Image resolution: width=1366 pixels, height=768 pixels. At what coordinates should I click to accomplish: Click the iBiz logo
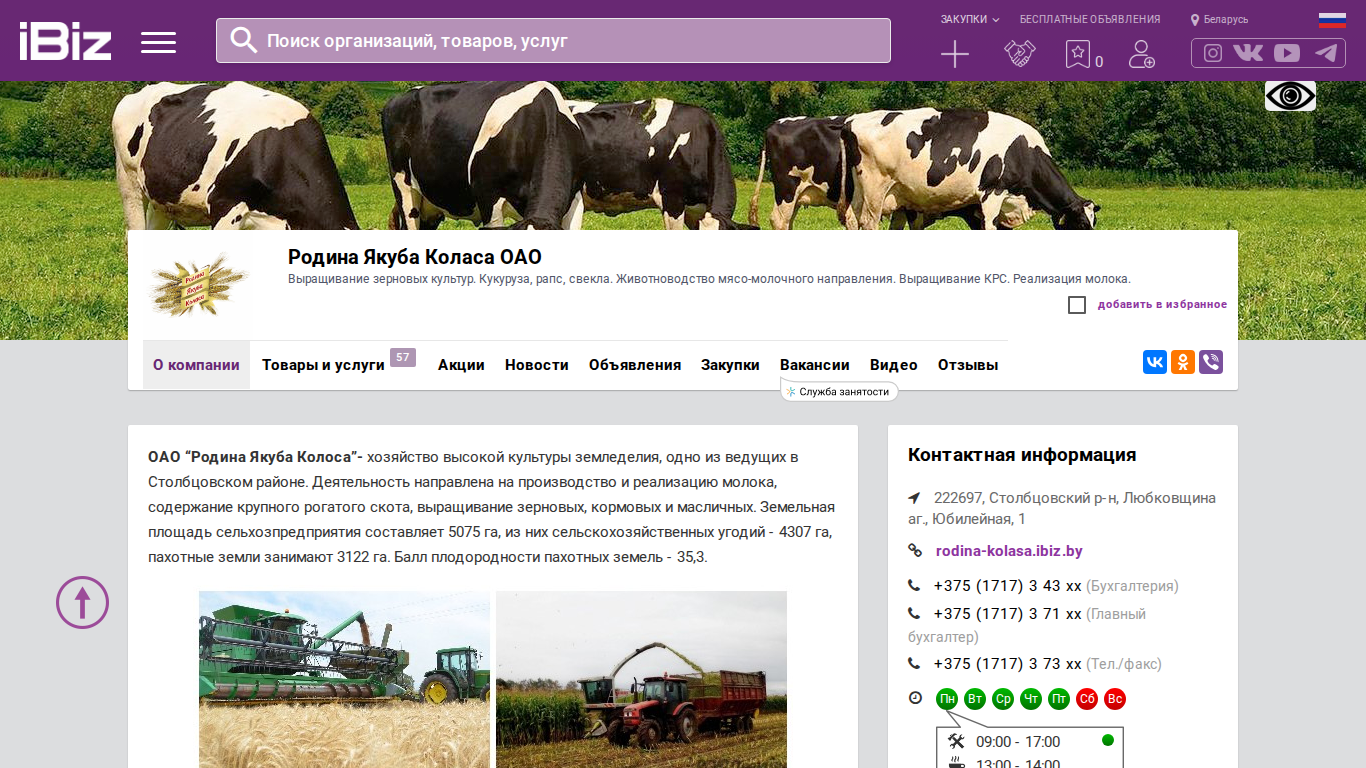pyautogui.click(x=65, y=41)
